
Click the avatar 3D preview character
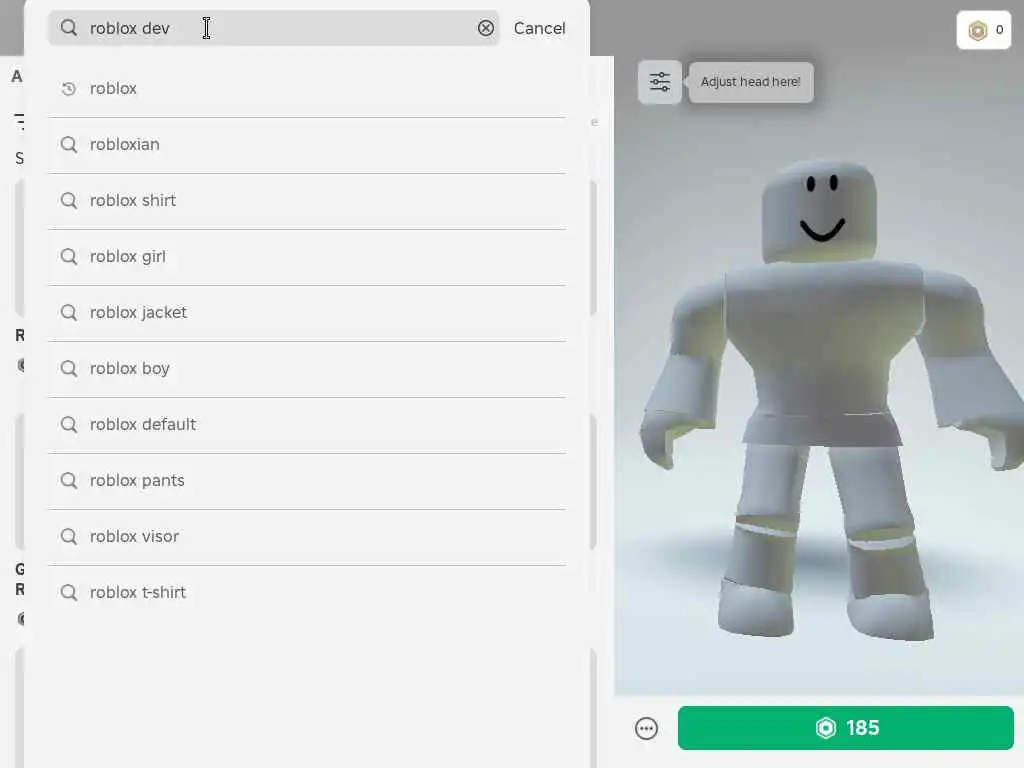(829, 398)
